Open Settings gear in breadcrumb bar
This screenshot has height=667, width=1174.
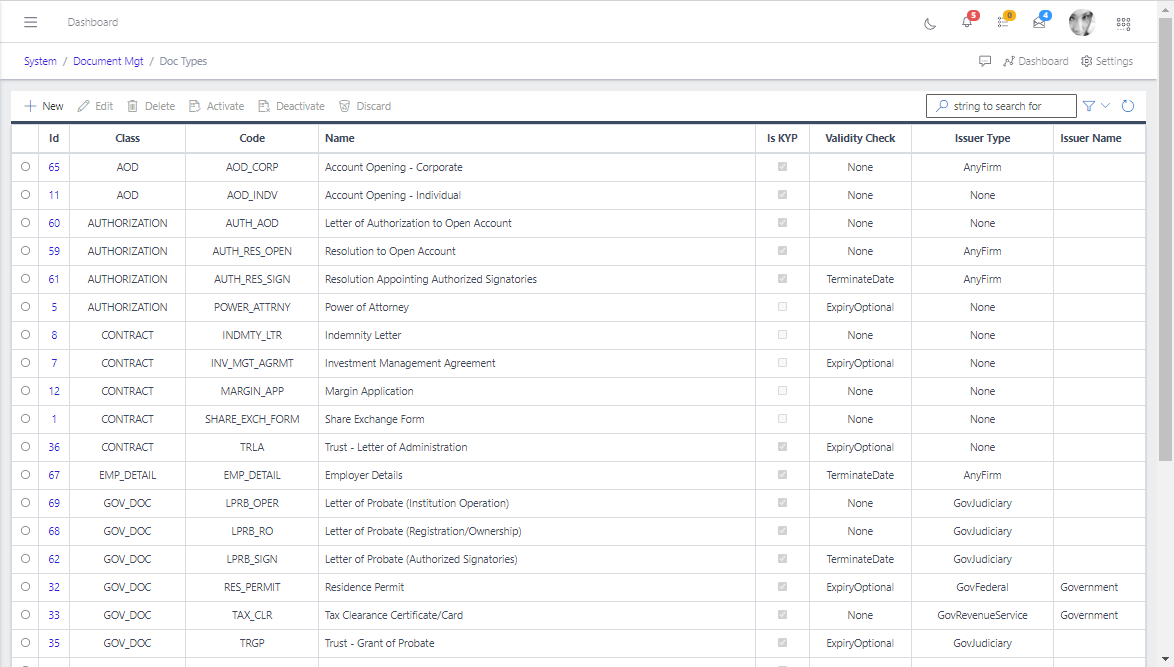(1107, 61)
